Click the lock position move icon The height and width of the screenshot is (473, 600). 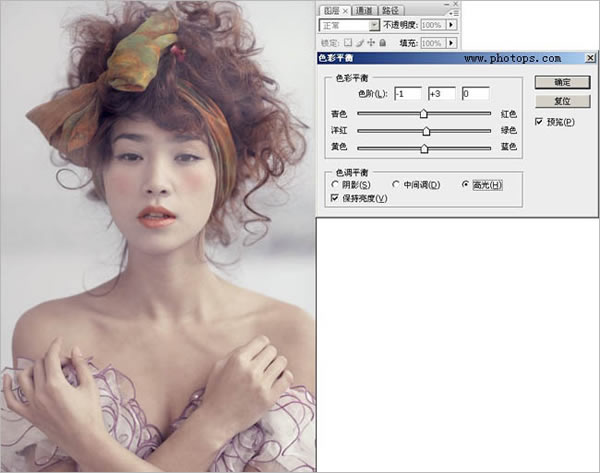(371, 44)
